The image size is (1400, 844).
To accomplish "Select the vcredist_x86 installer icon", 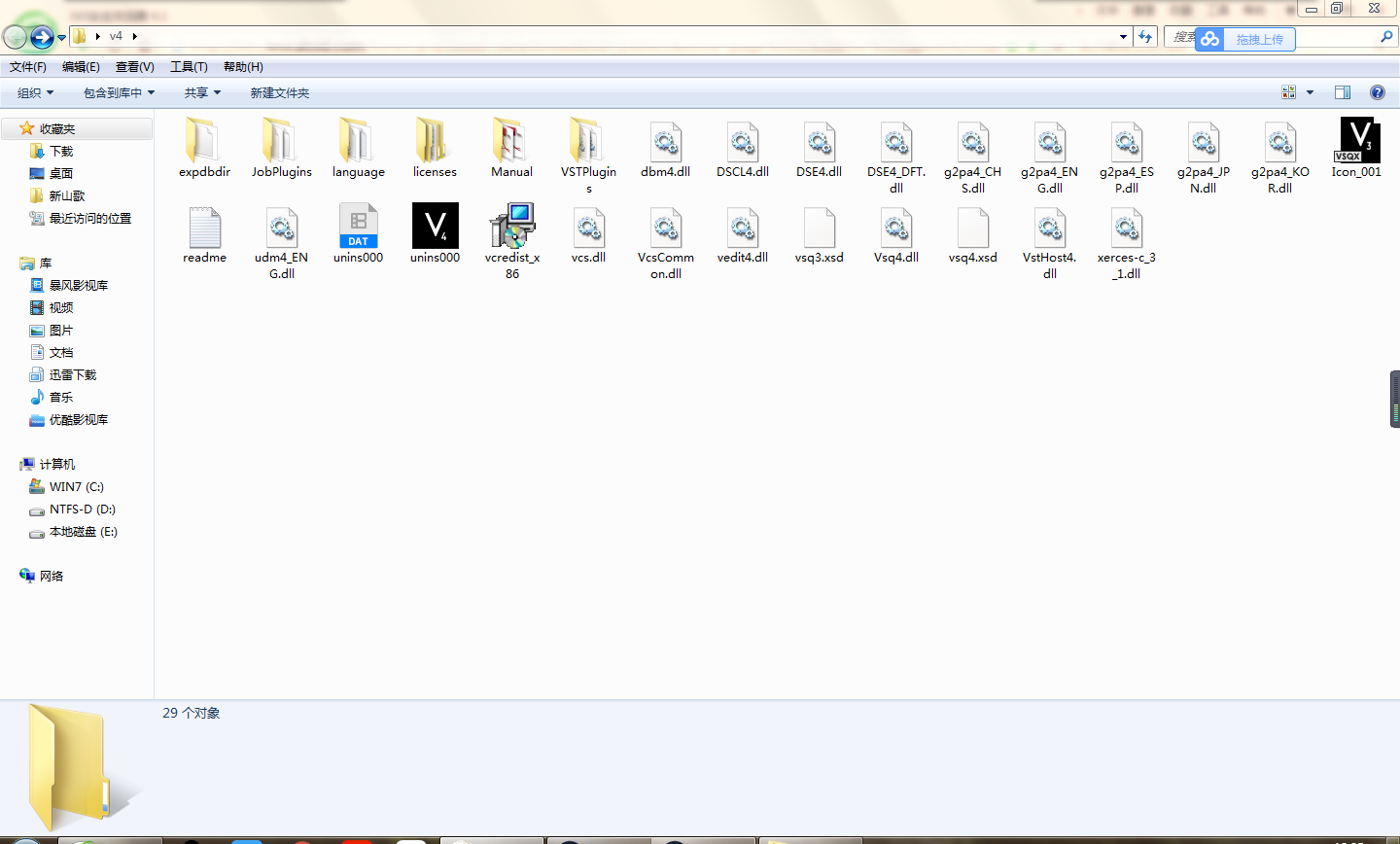I will coord(512,226).
